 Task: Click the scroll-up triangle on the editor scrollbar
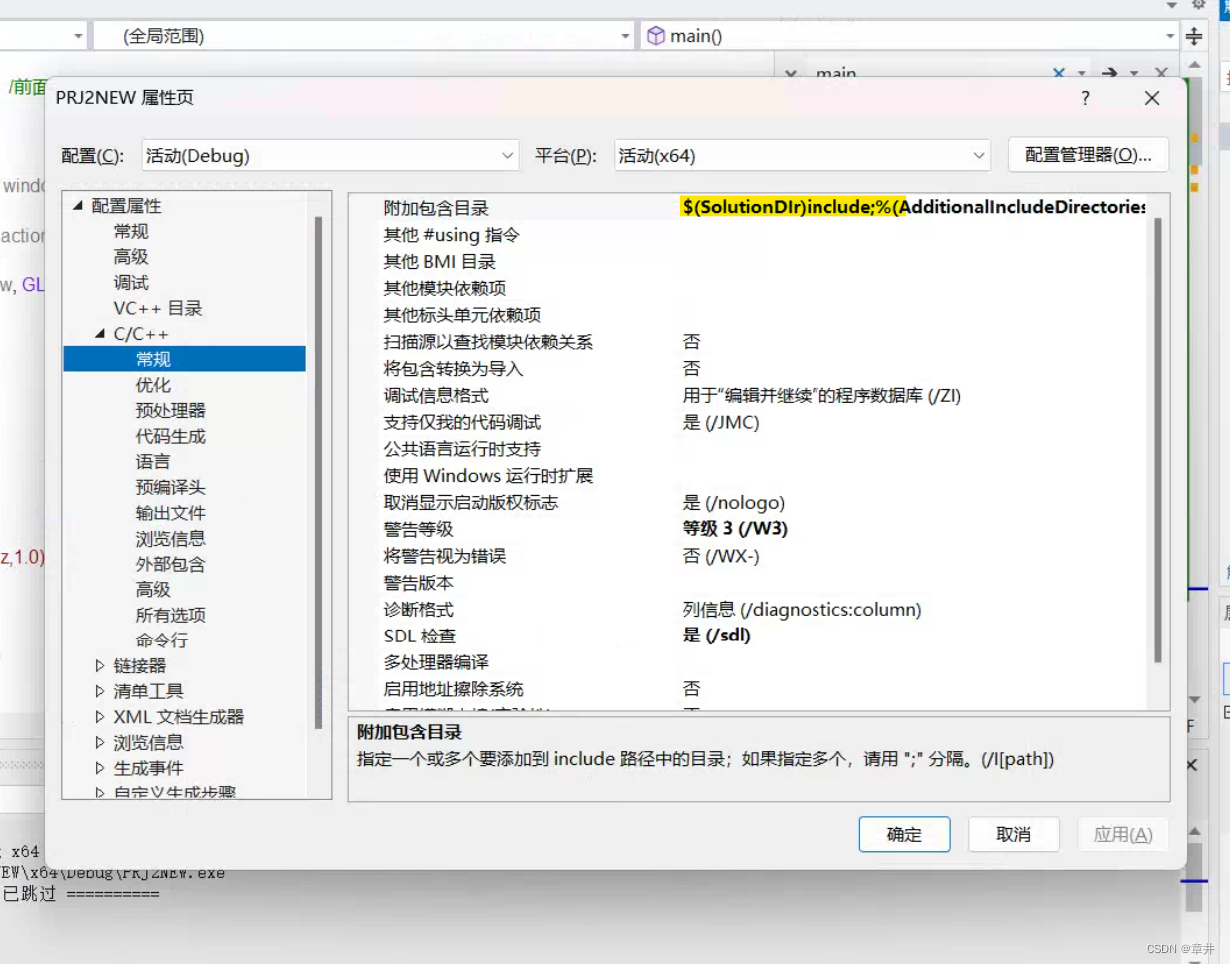(x=1194, y=65)
